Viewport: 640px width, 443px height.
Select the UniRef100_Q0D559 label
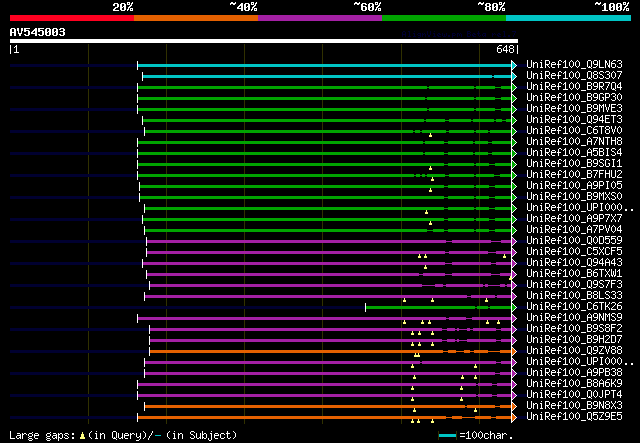coord(574,240)
